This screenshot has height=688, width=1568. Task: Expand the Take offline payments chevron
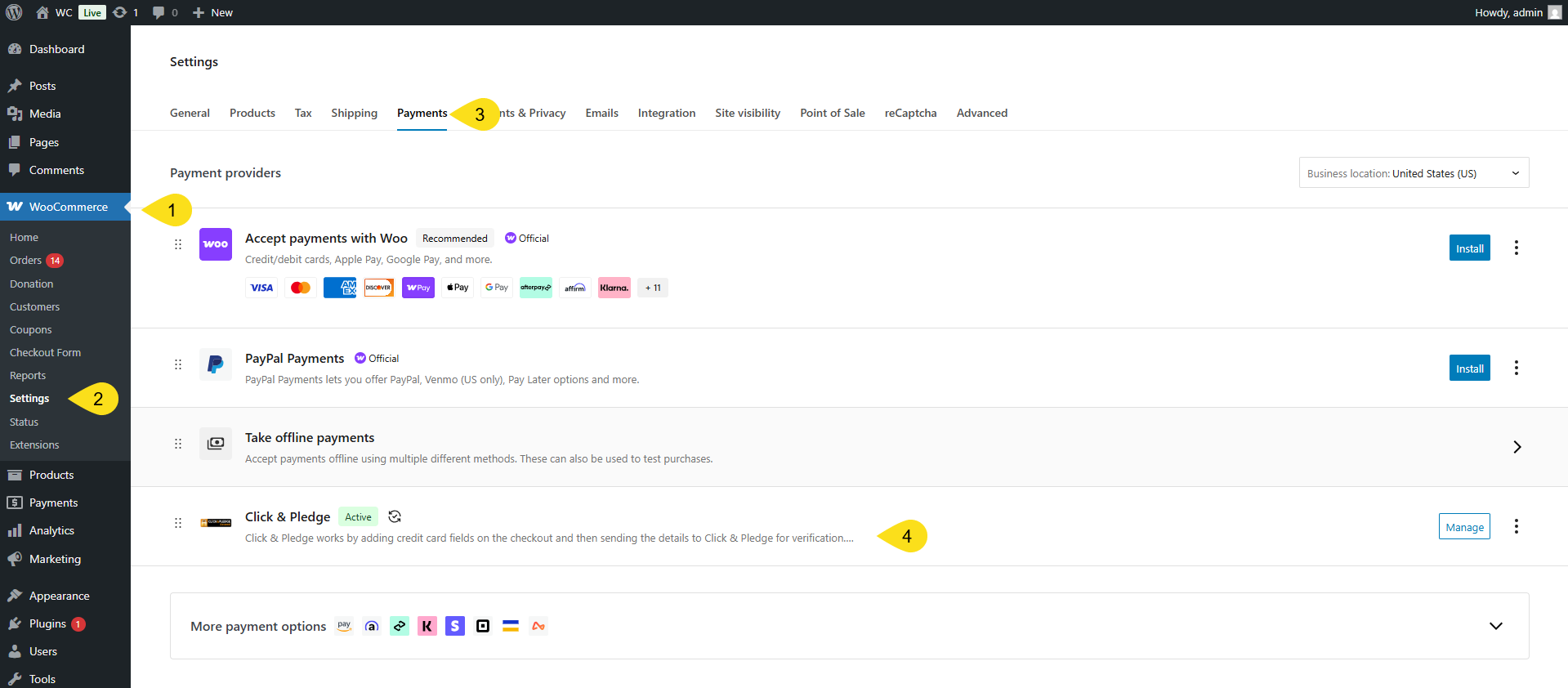click(1517, 447)
